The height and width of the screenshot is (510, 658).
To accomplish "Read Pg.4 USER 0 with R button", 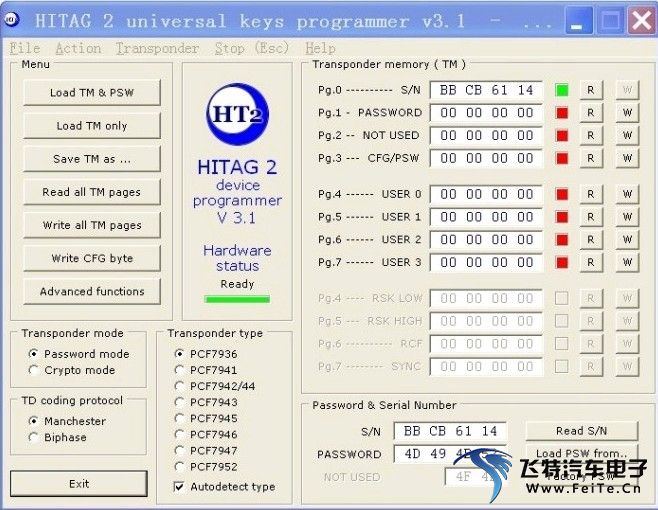I will click(x=590, y=194).
